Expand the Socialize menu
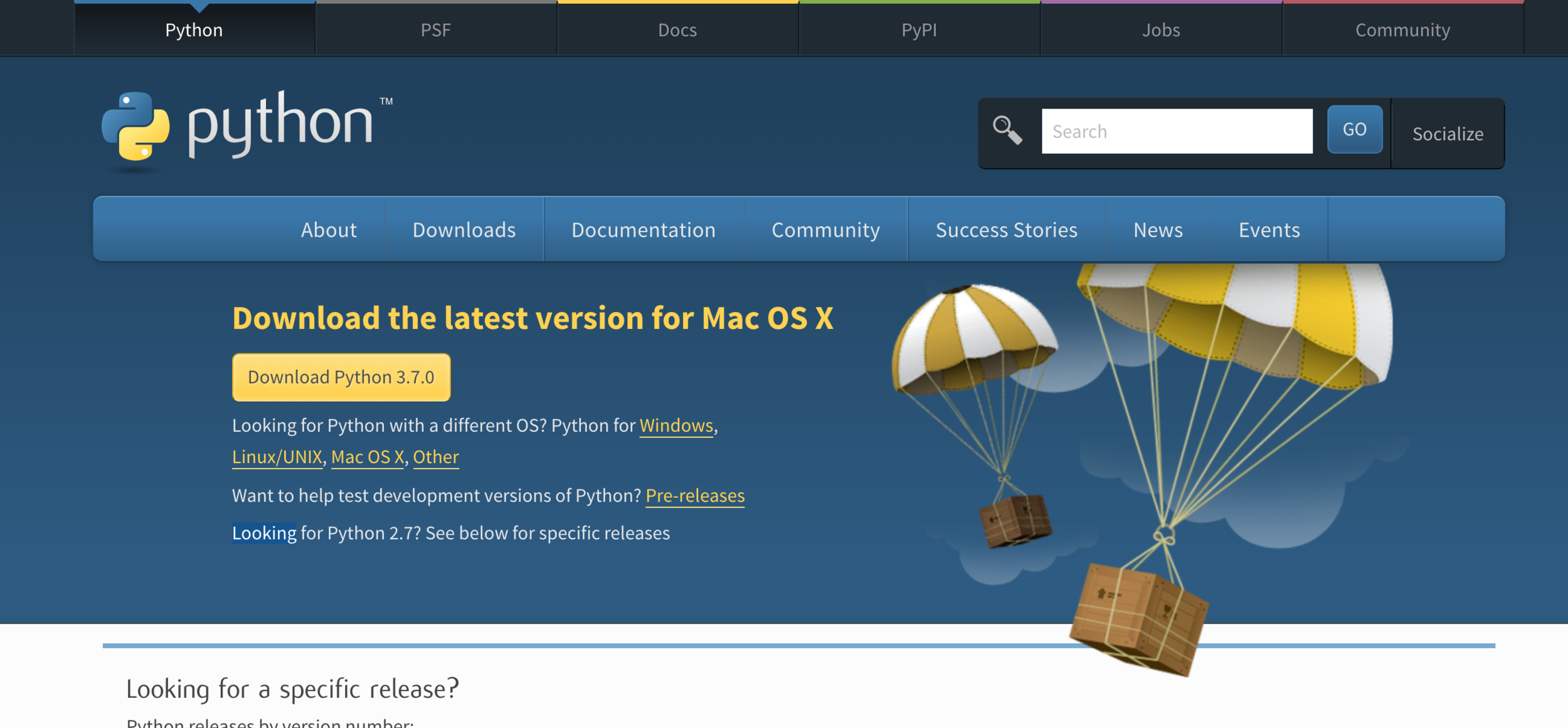The height and width of the screenshot is (728, 1568). [1448, 134]
